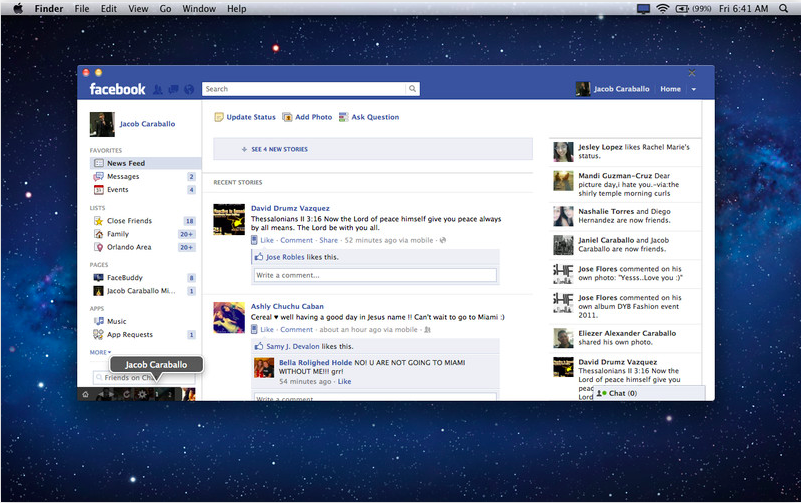Open Nashalie Torres in ticker
The height and width of the screenshot is (503, 801).
pyautogui.click(x=606, y=211)
